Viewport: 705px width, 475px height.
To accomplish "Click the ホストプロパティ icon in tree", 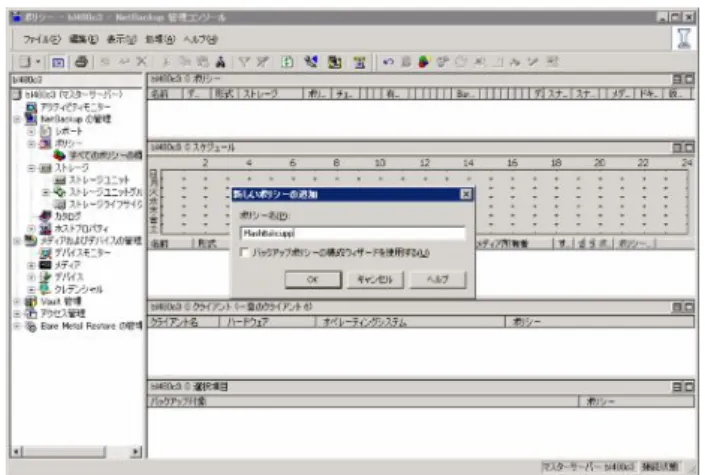I will 45,229.
